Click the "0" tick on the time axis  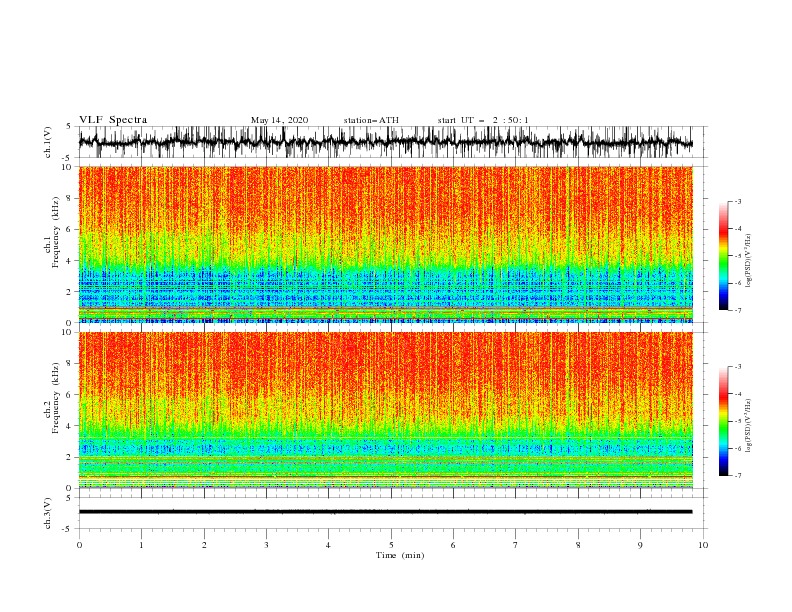(79, 545)
